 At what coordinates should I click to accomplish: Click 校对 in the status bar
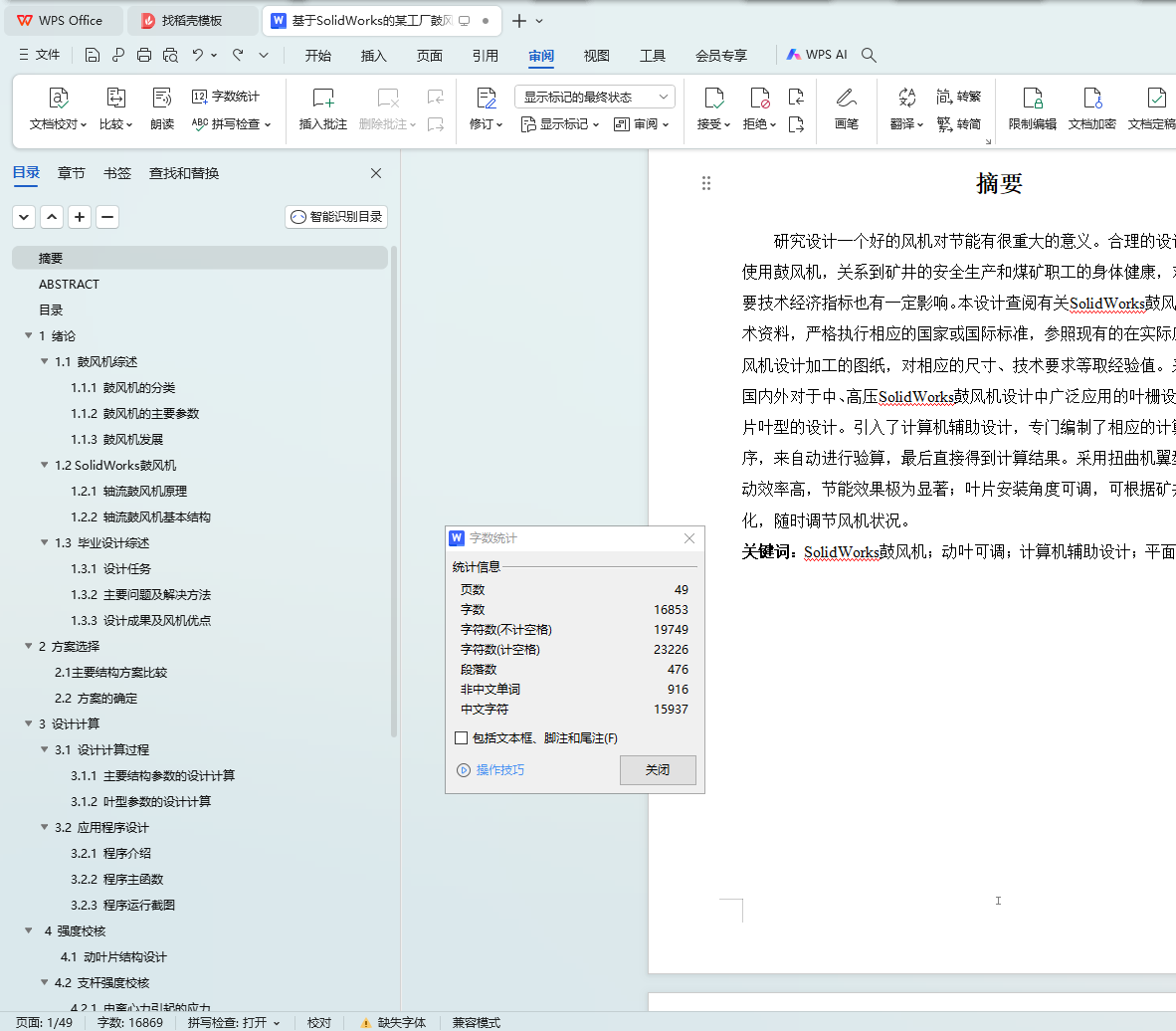[318, 1023]
